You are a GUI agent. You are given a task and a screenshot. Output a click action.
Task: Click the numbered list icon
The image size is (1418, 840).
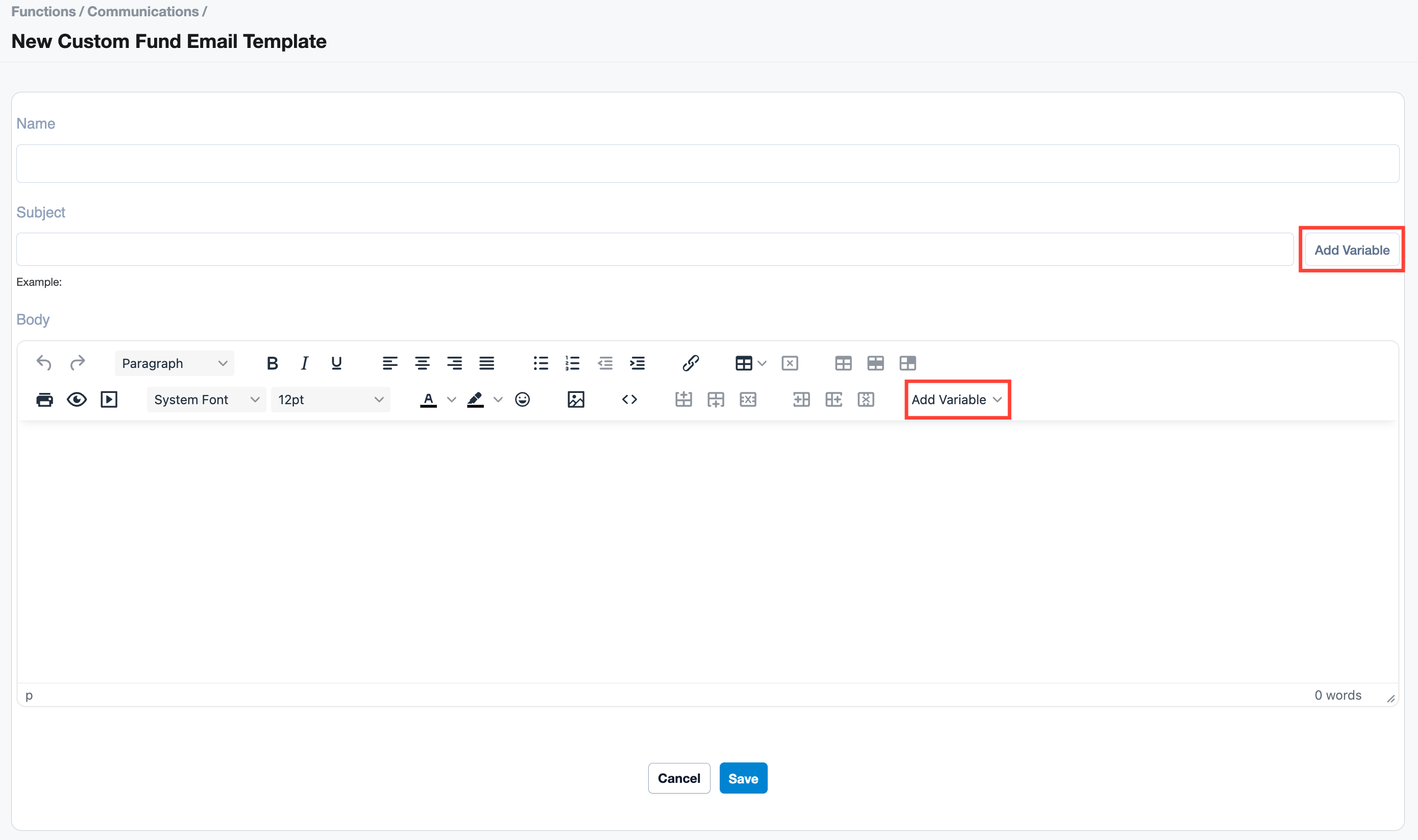[572, 363]
